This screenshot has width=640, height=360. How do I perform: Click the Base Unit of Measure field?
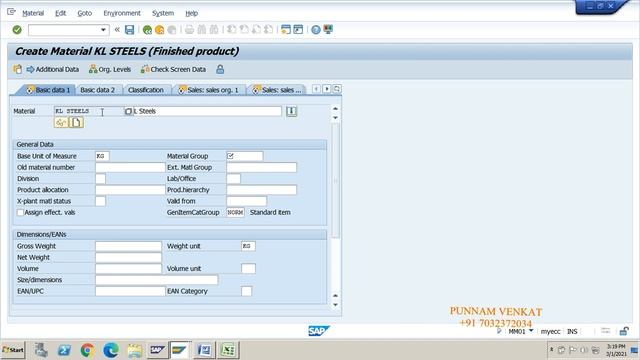(x=102, y=156)
